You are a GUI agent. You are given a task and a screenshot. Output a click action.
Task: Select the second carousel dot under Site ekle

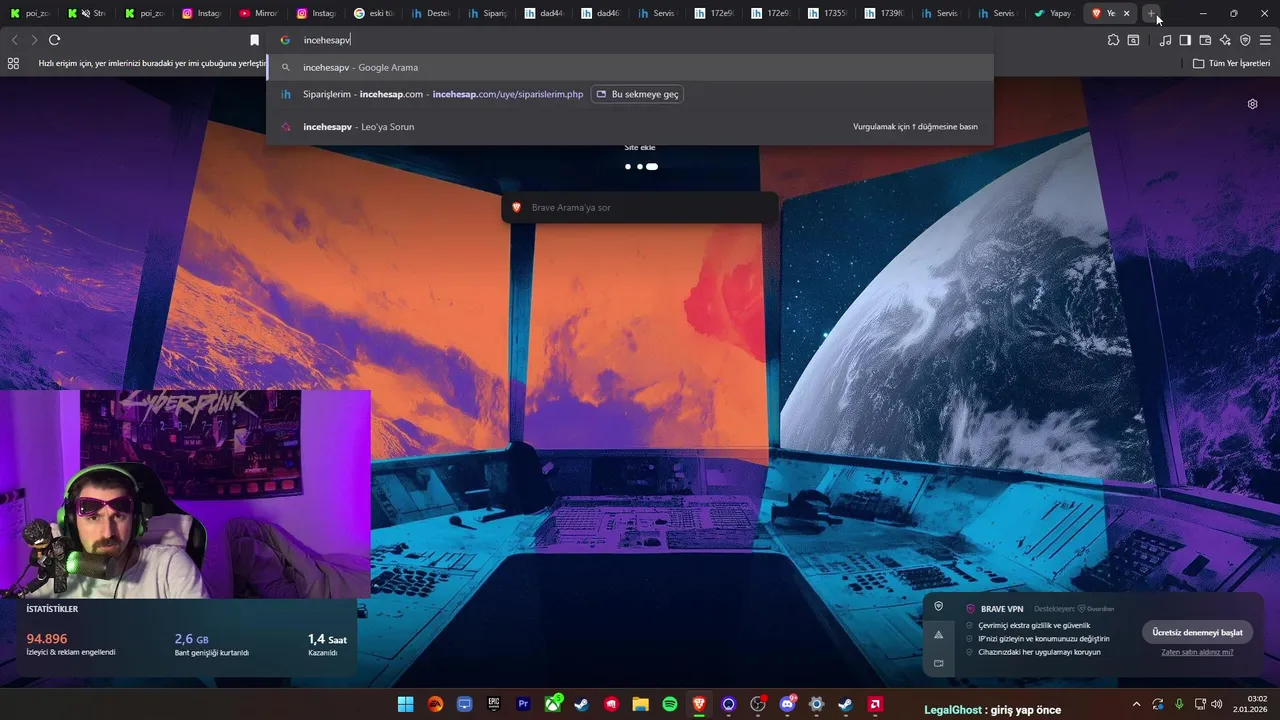(x=640, y=167)
